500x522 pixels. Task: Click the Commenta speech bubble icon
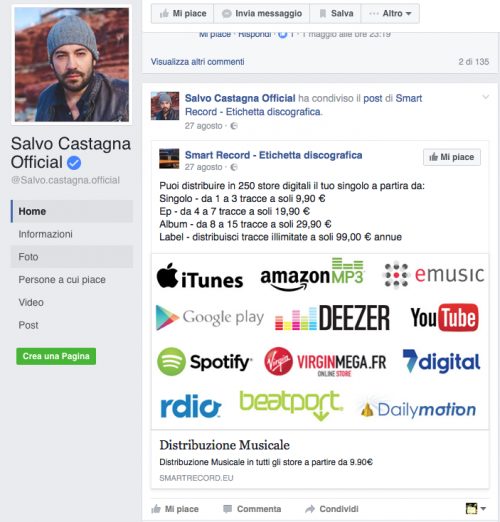227,509
